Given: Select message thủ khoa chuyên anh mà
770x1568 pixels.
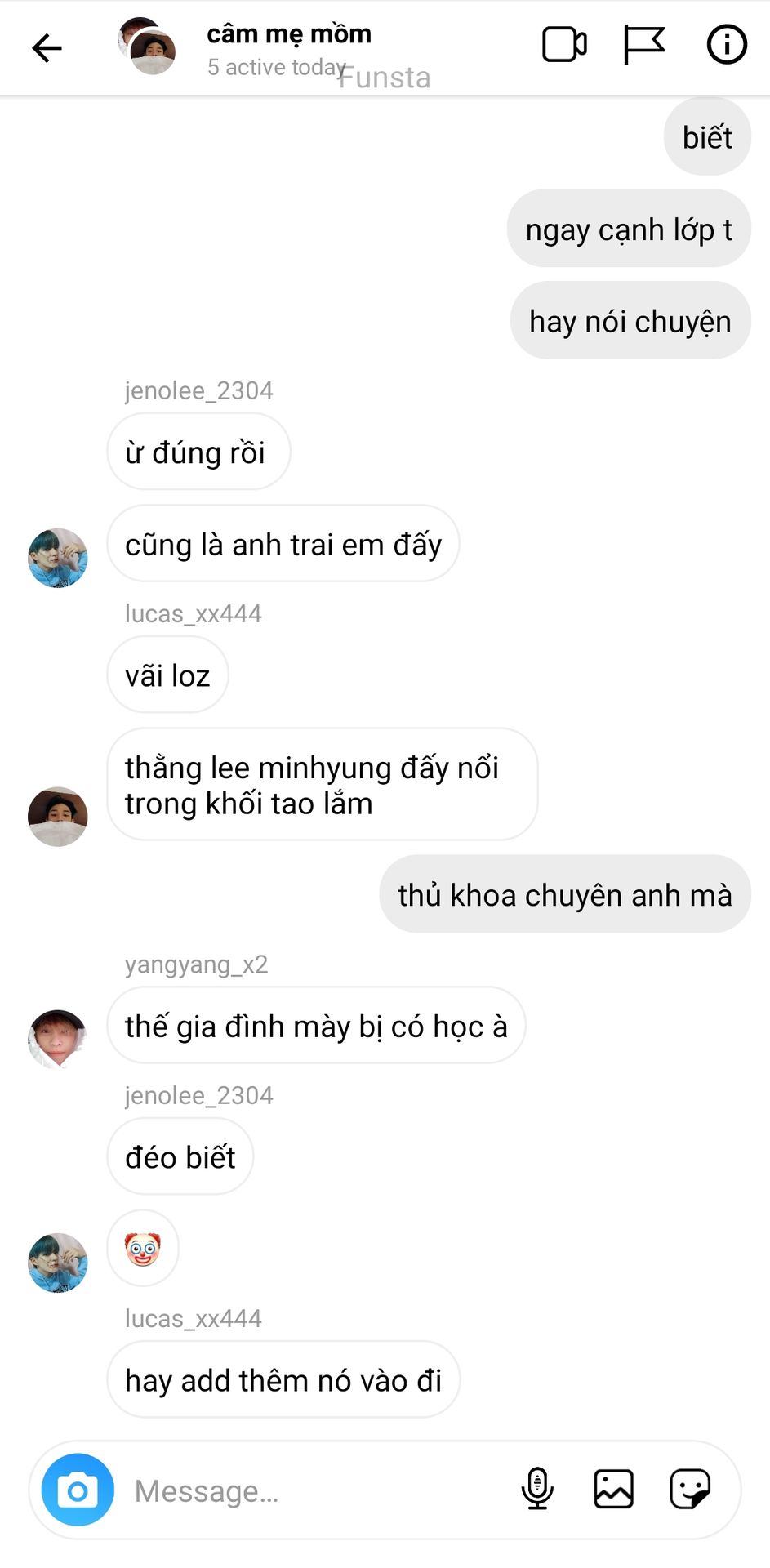Looking at the screenshot, I should pyautogui.click(x=565, y=894).
